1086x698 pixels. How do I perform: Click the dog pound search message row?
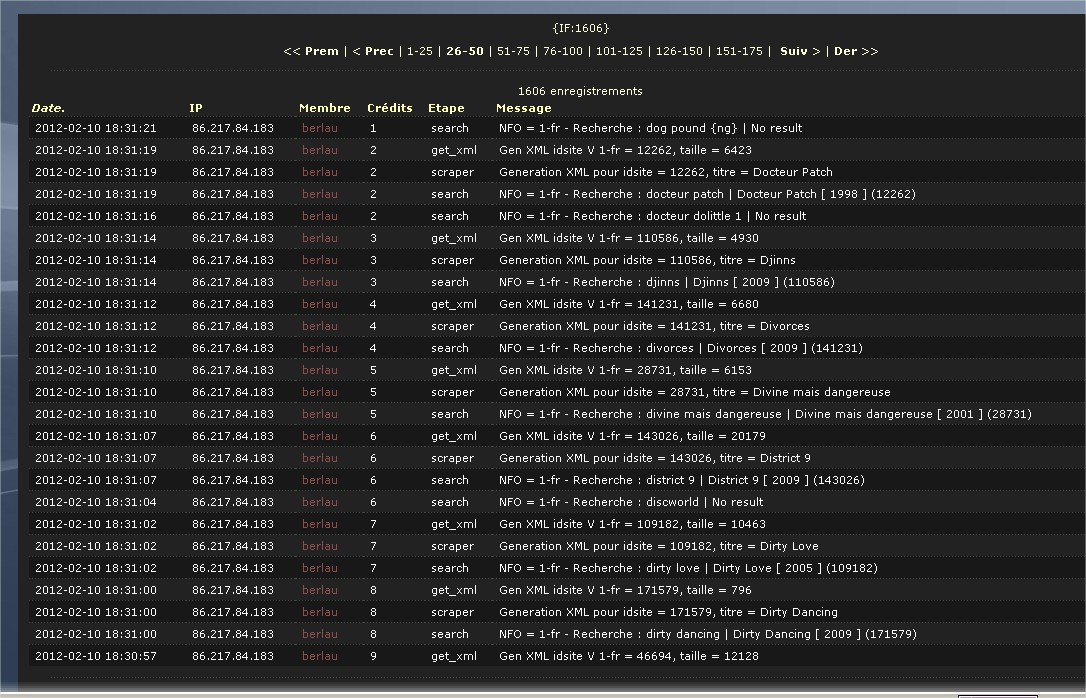(x=650, y=128)
